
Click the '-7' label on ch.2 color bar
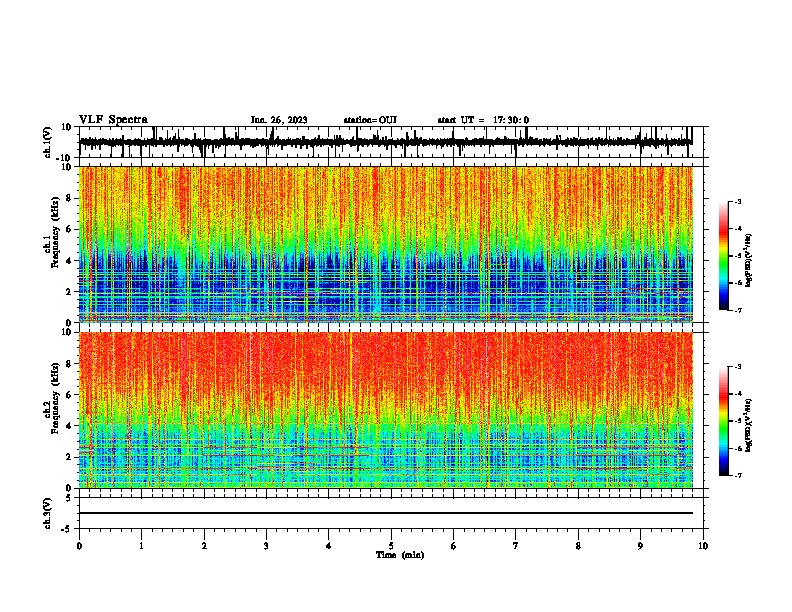pos(737,475)
